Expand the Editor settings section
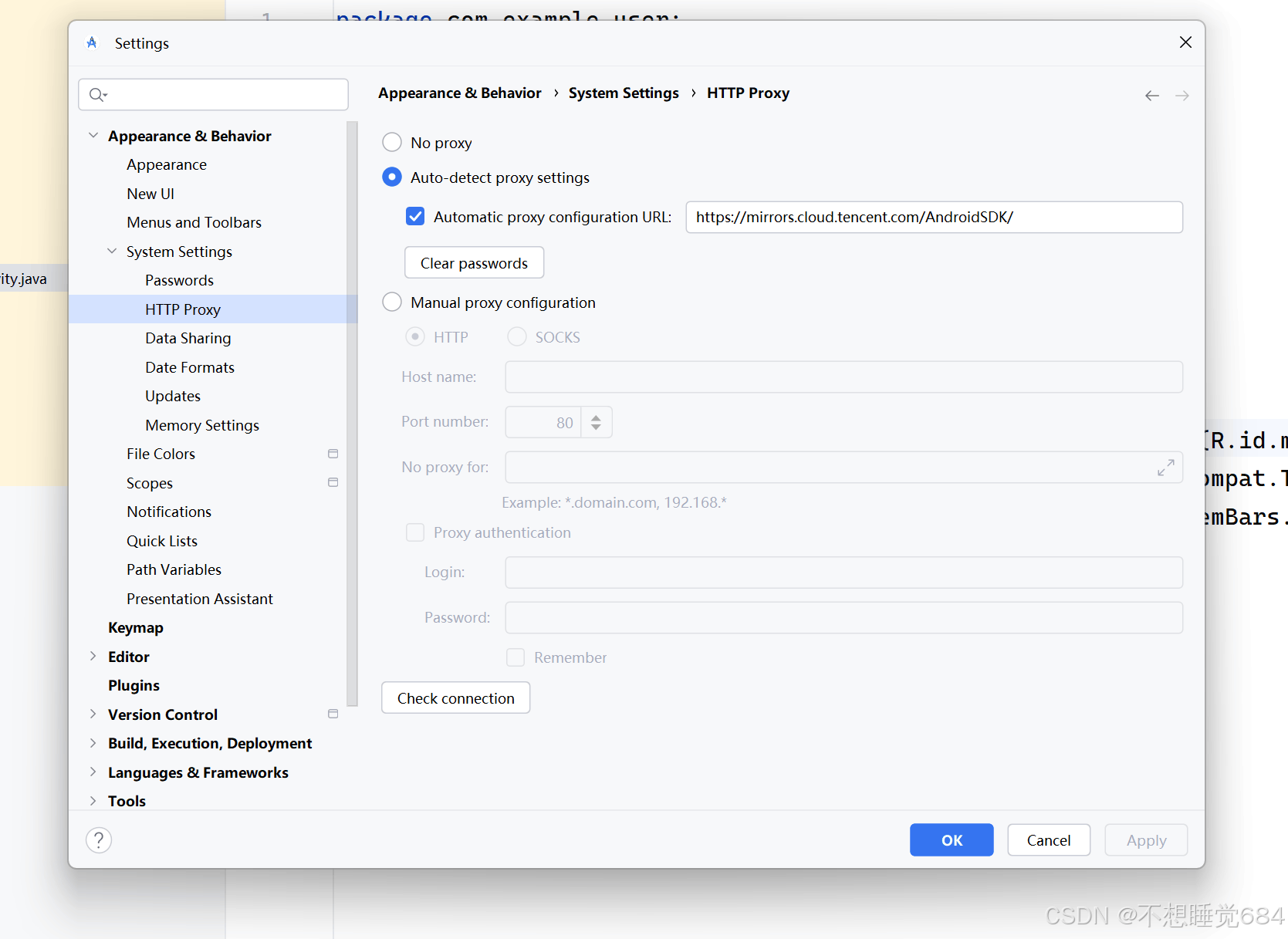Viewport: 1288px width, 939px height. pyautogui.click(x=93, y=657)
